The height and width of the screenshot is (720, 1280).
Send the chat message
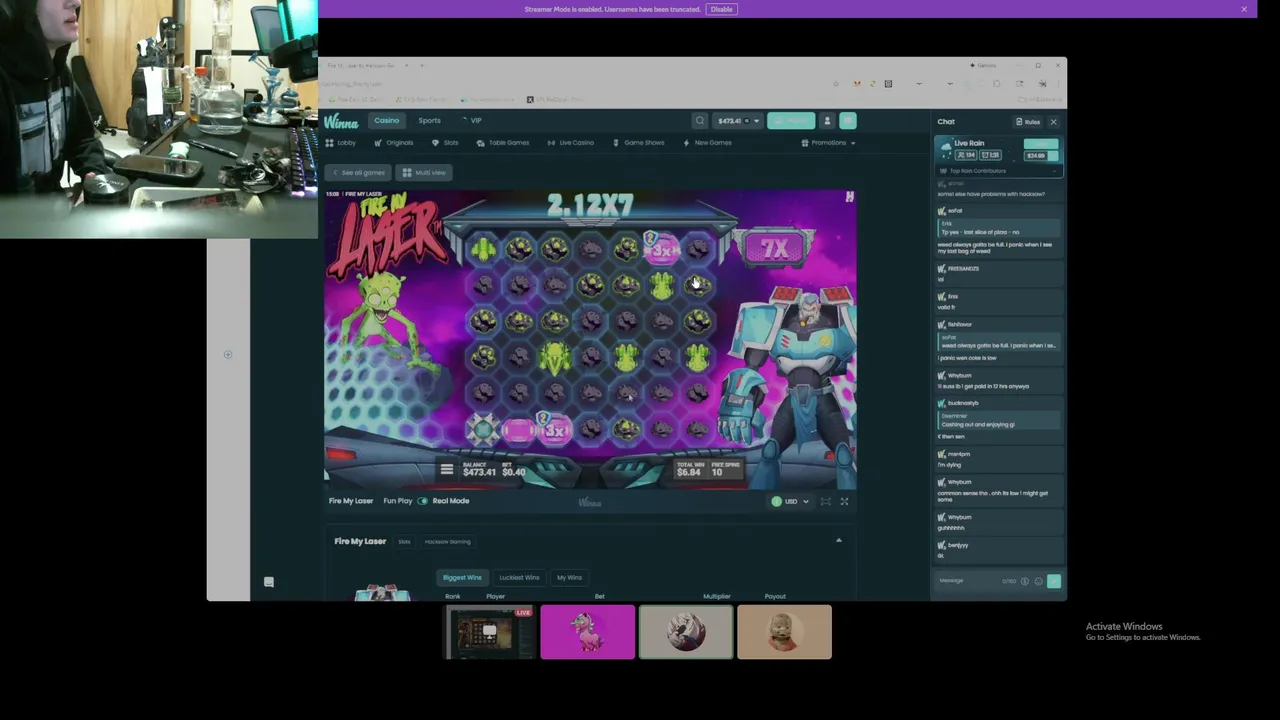[1054, 581]
